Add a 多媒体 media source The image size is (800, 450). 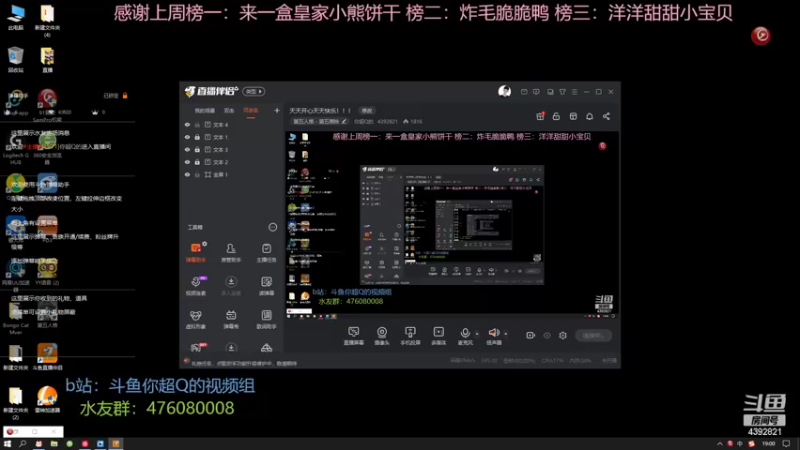[x=438, y=336]
